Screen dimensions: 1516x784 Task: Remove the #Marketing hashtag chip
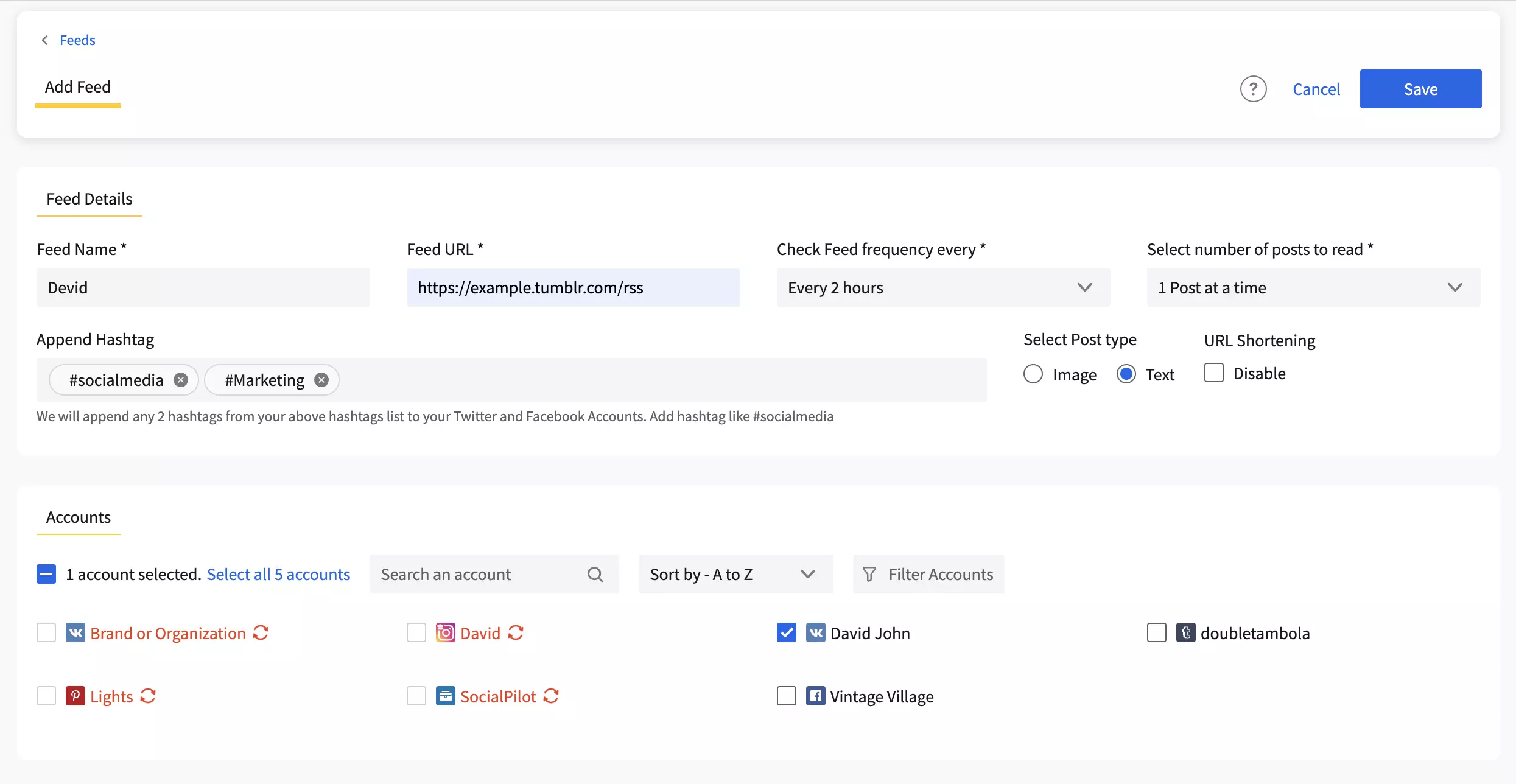coord(321,380)
